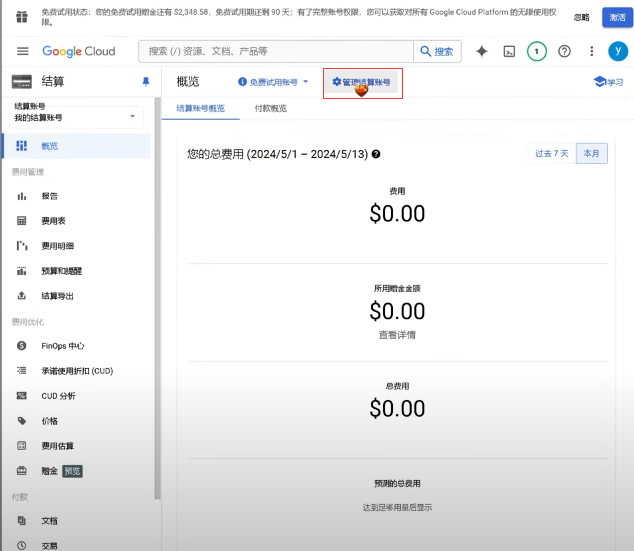Click the 搜索 search button

(437, 51)
